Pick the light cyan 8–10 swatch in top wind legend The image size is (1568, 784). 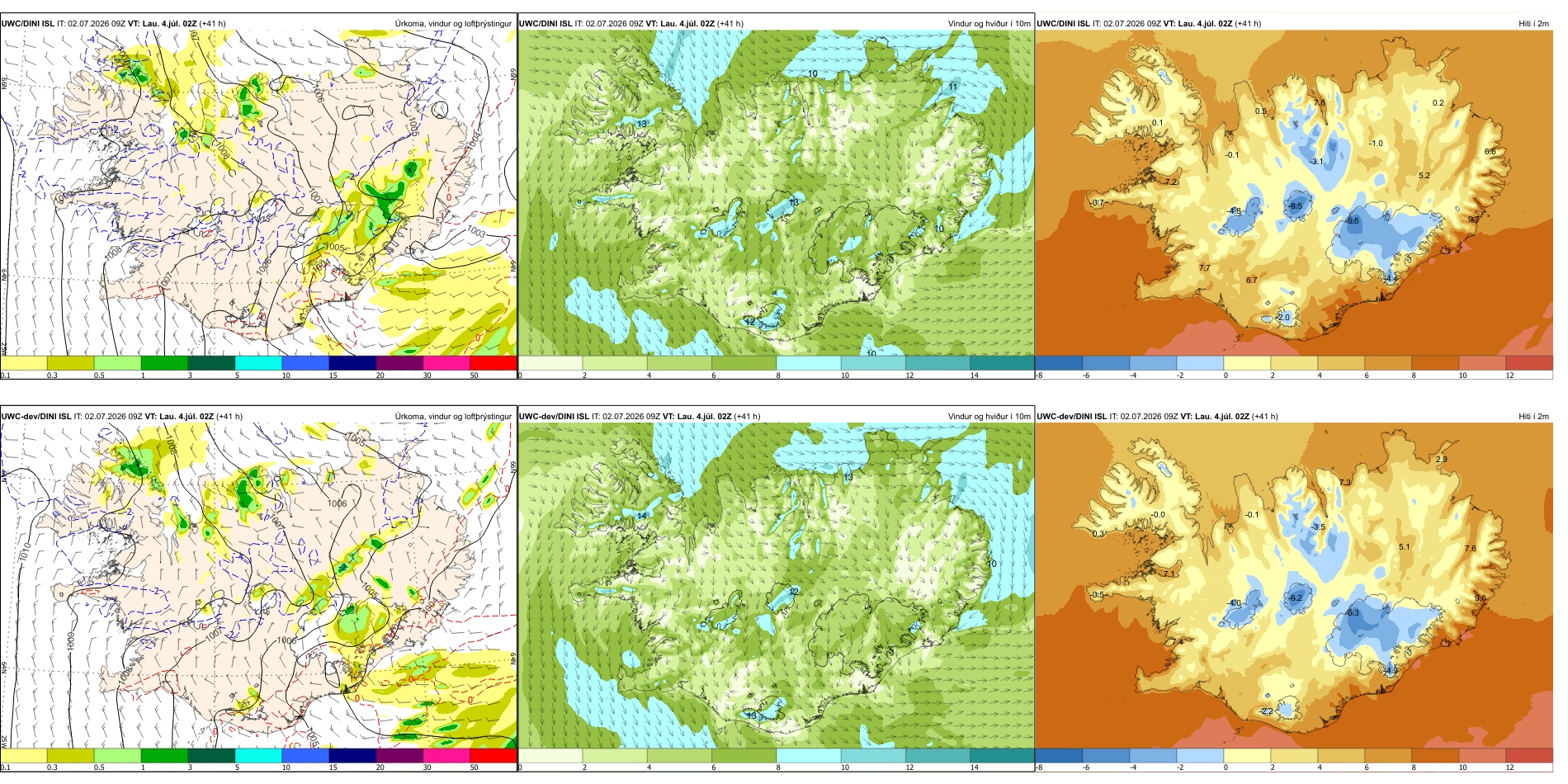point(808,362)
